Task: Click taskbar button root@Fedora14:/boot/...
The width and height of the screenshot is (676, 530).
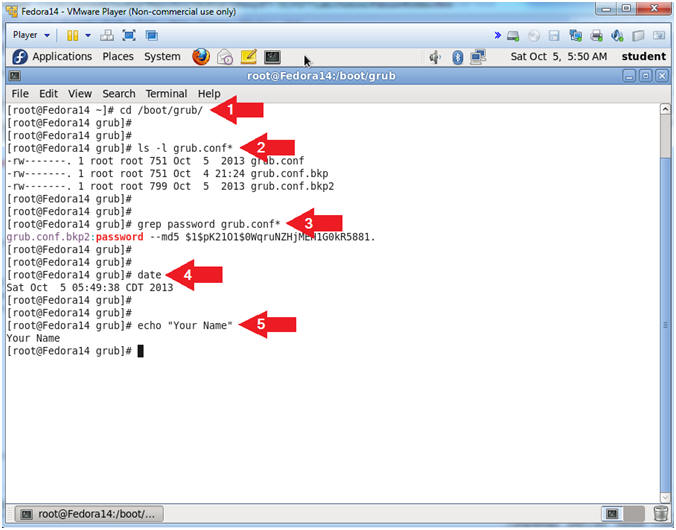Action: 89,514
